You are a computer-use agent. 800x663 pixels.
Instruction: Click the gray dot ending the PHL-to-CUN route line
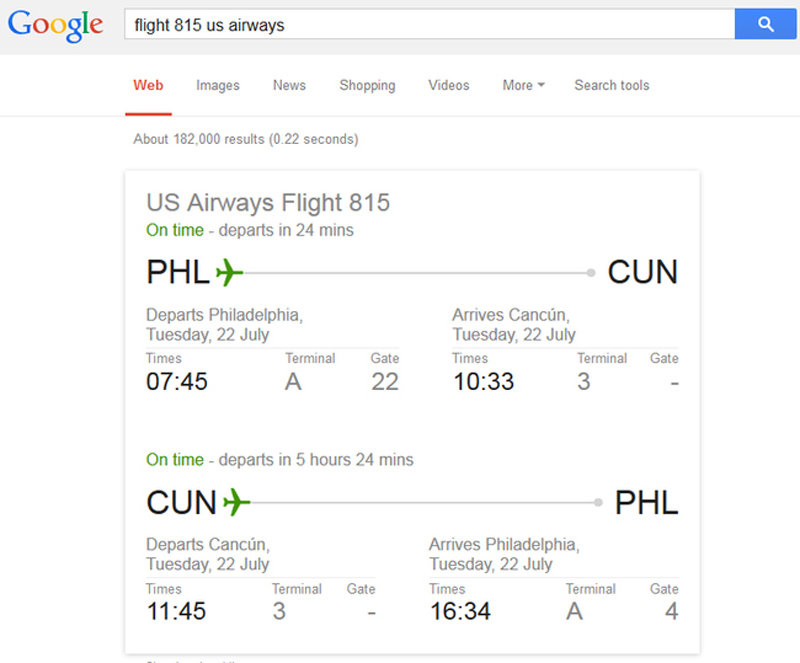(x=591, y=273)
